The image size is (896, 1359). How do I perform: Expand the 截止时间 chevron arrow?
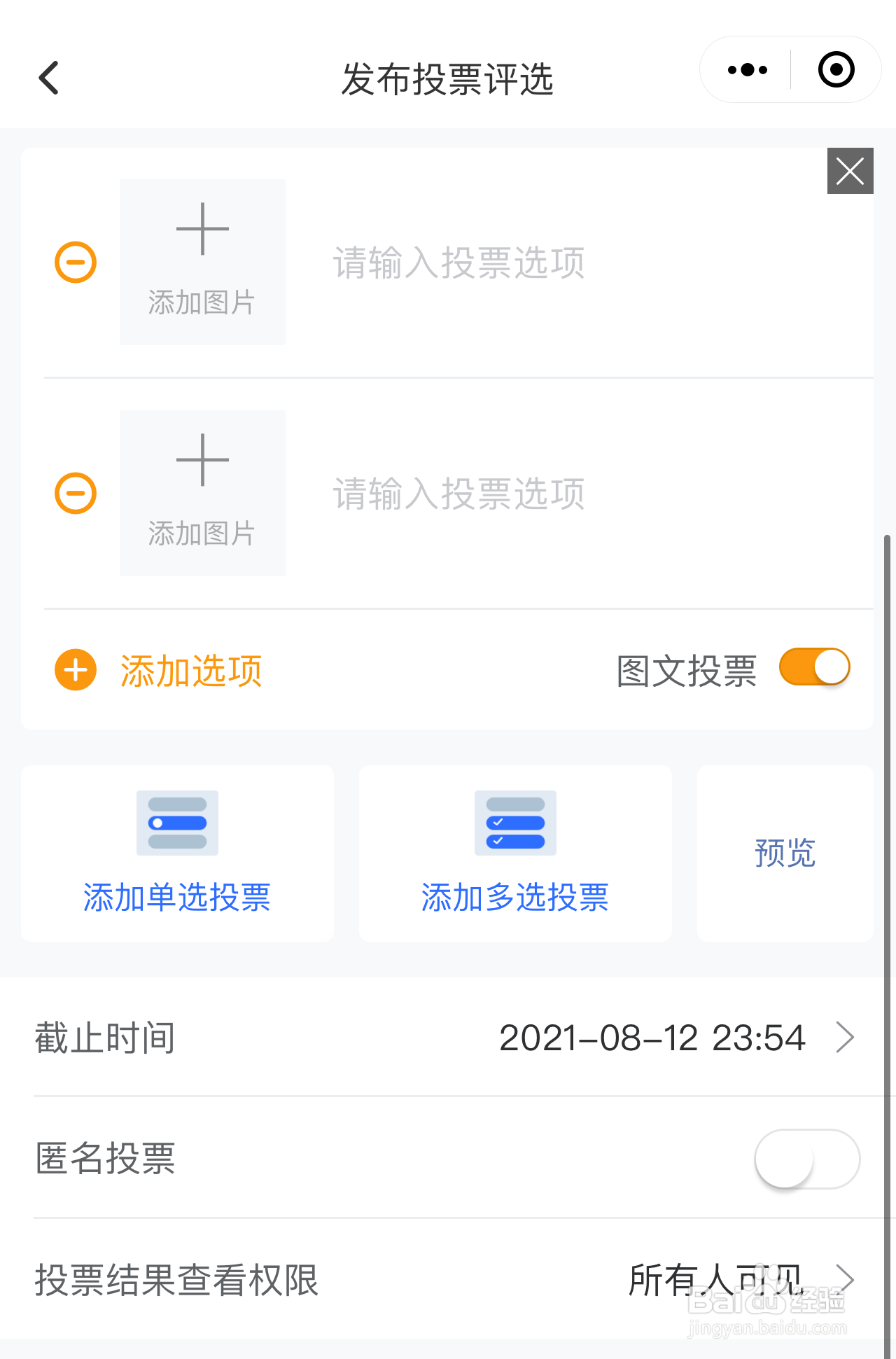tap(846, 1037)
